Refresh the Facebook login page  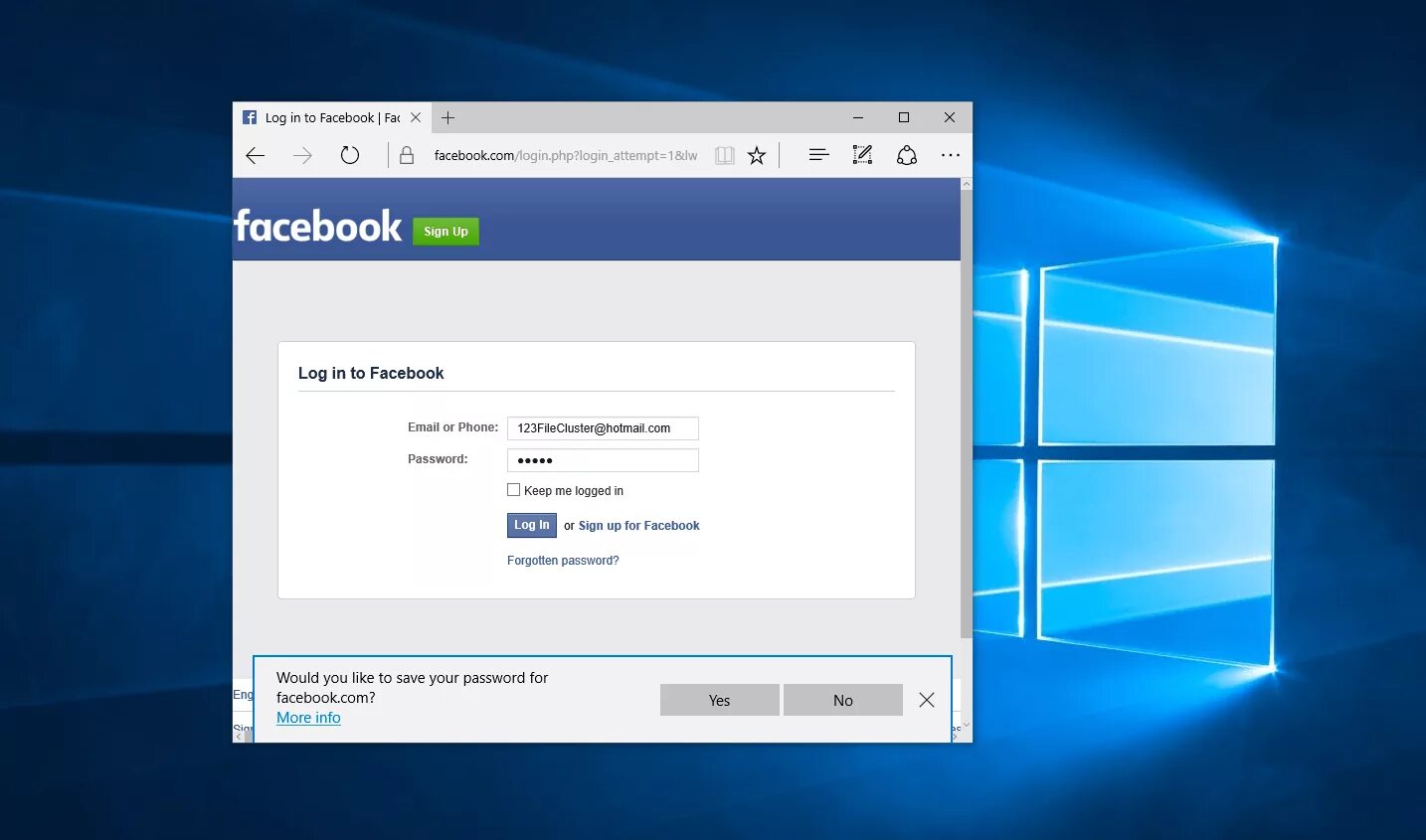(350, 155)
